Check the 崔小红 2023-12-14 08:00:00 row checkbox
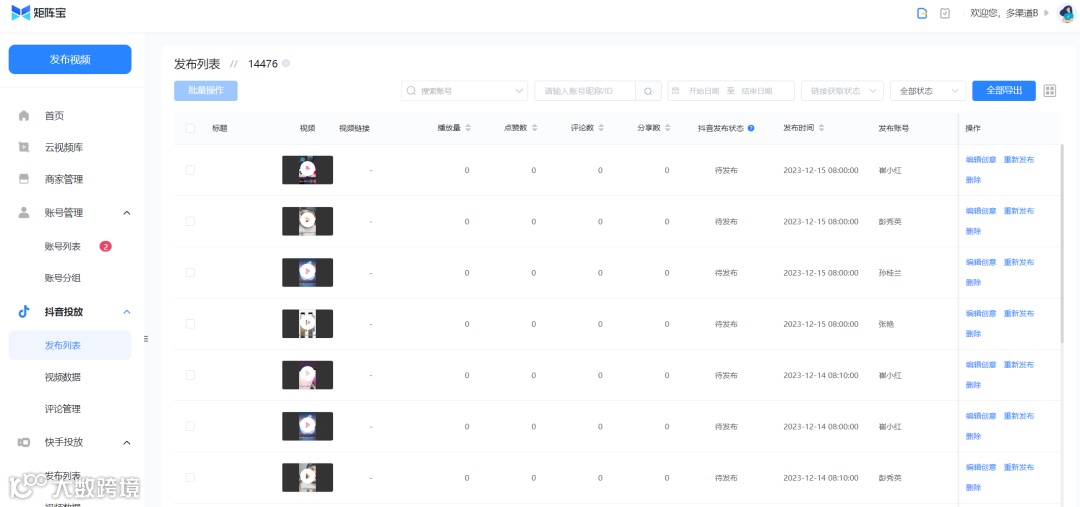The width and height of the screenshot is (1080, 507). click(190, 426)
